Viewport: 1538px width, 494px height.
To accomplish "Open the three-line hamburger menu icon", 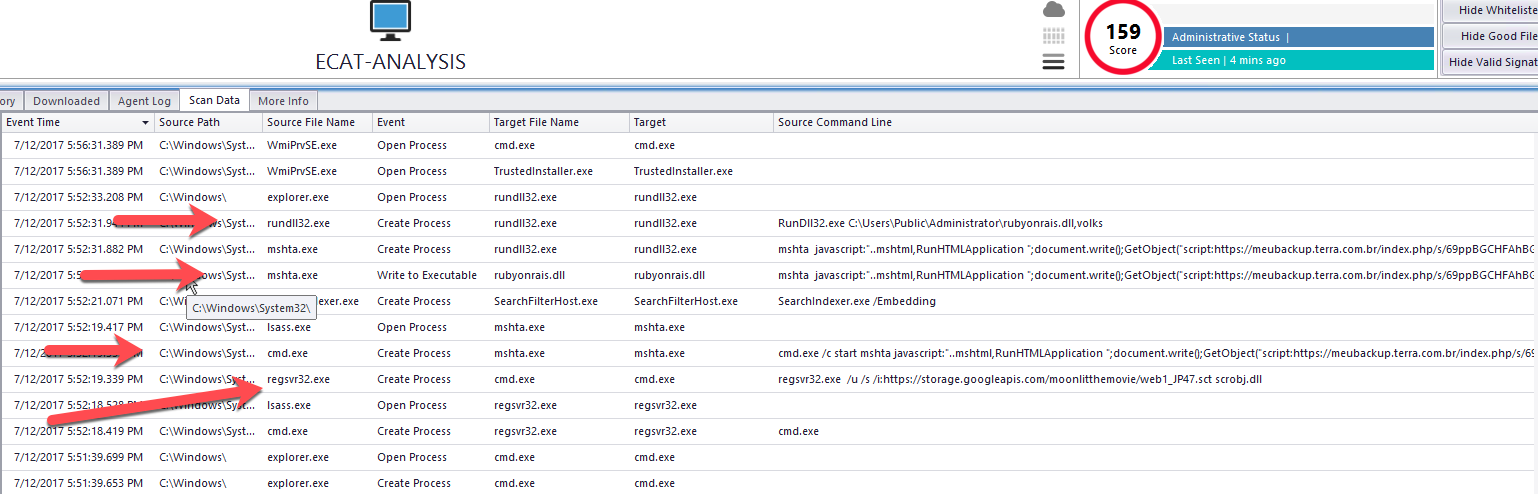I will pos(1053,62).
